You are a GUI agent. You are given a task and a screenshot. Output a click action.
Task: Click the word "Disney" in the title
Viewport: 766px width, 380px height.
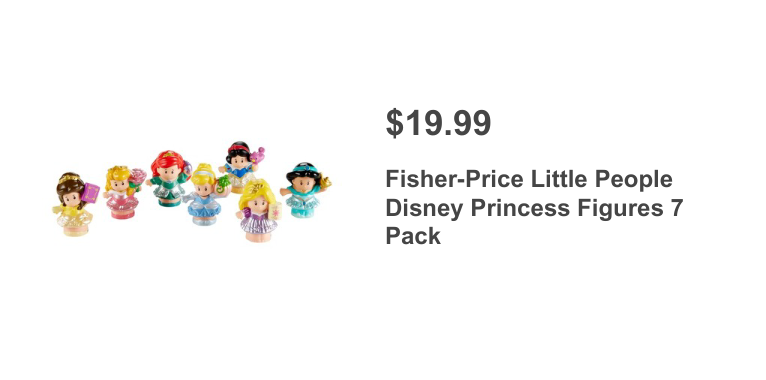424,209
